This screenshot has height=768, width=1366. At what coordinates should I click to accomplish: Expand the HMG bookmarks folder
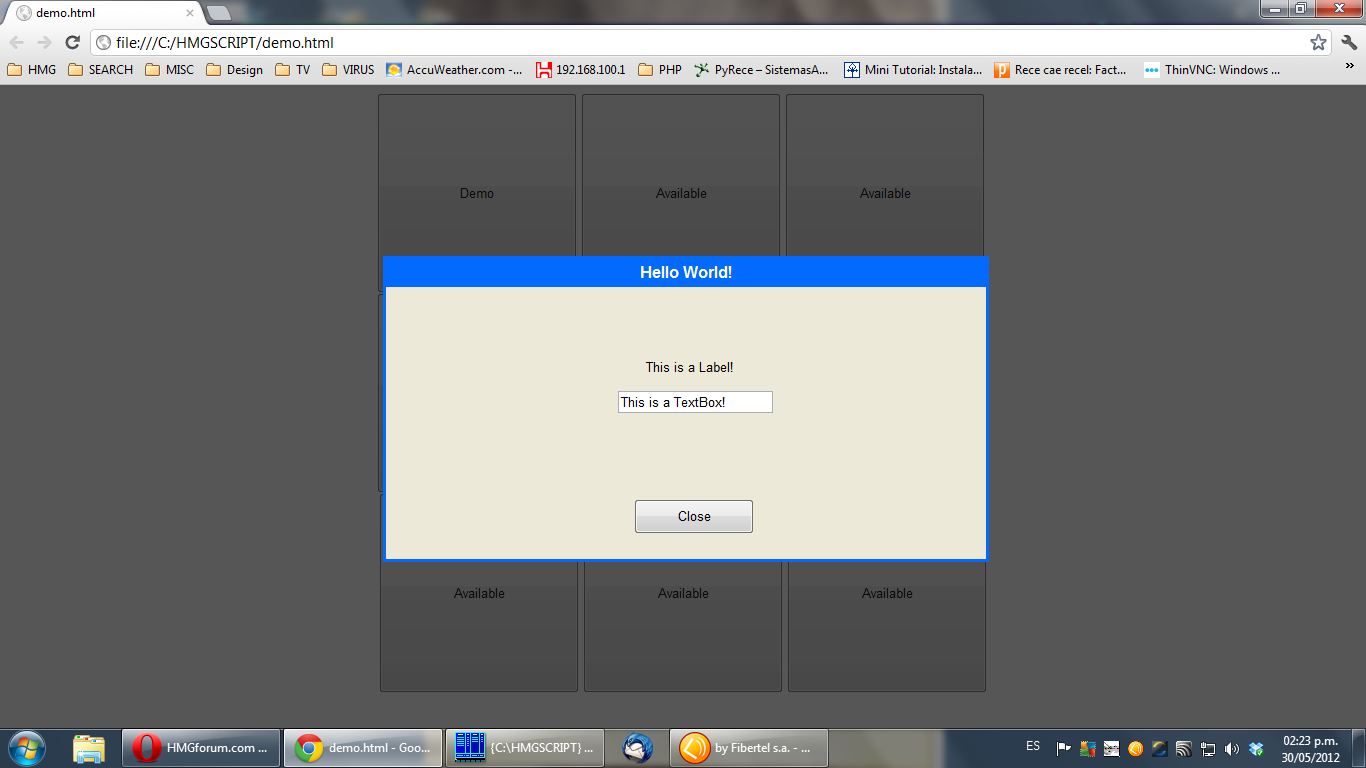(32, 70)
